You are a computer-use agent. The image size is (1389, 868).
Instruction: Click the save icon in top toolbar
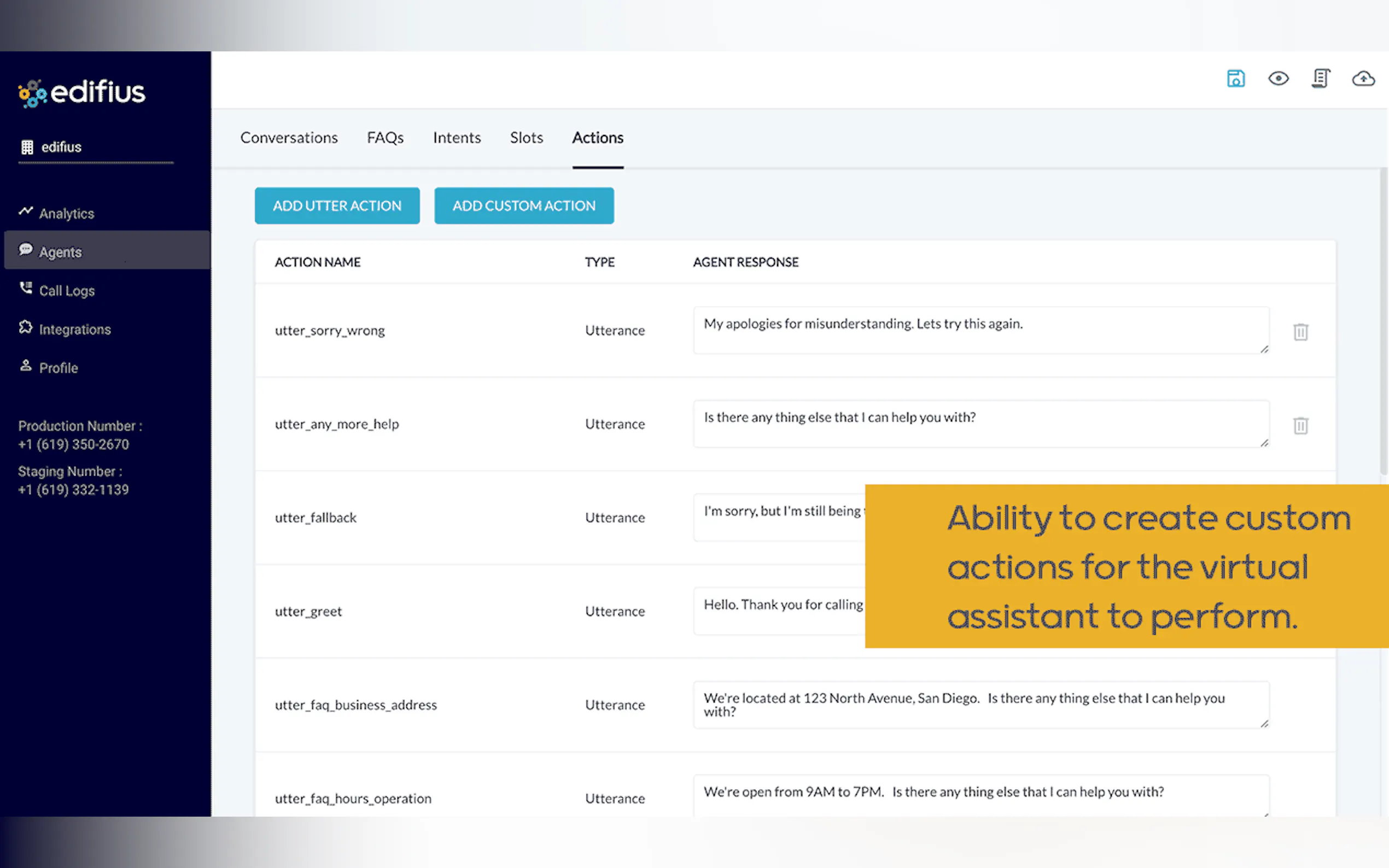pyautogui.click(x=1235, y=79)
